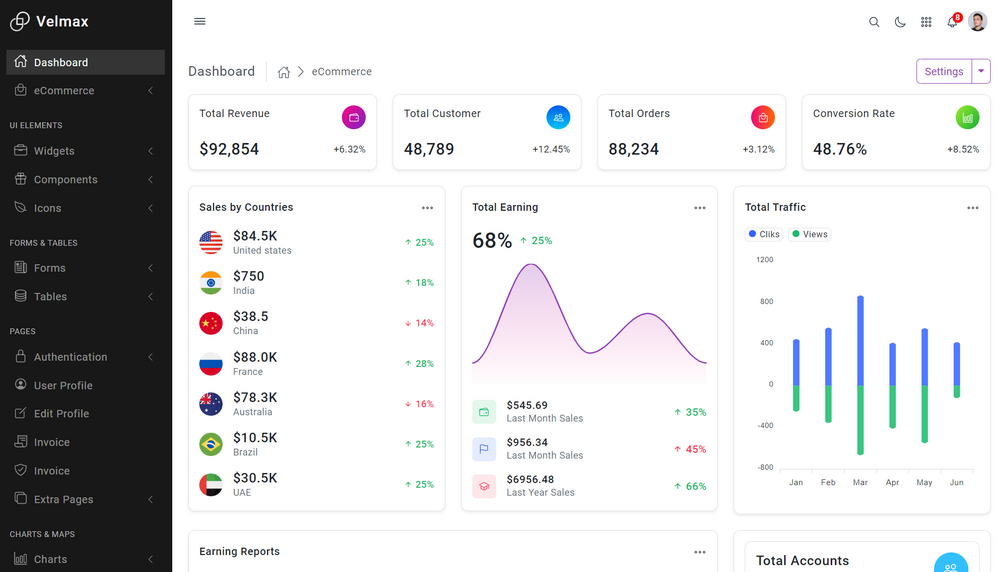Screen dimensions: 1005x572
Task: Open Settings dropdown arrow
Action: coord(981,71)
